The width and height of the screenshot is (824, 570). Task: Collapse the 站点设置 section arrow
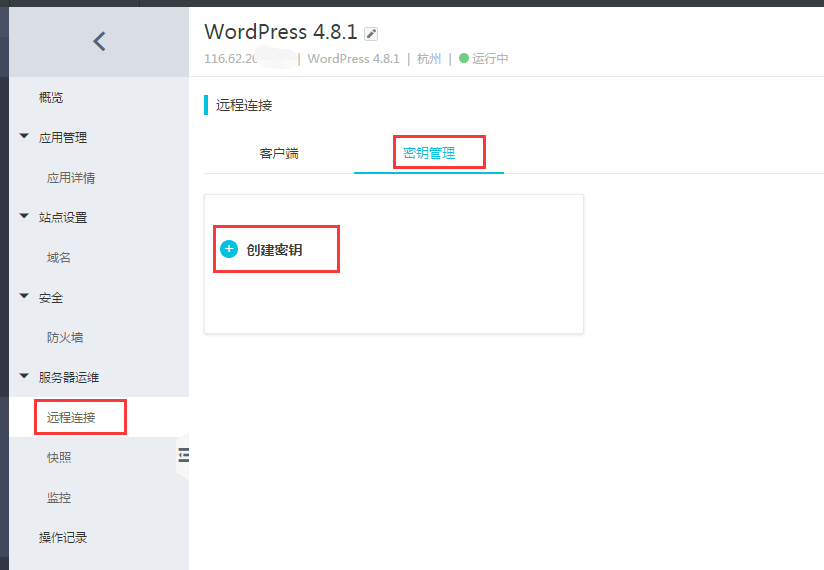[x=24, y=216]
